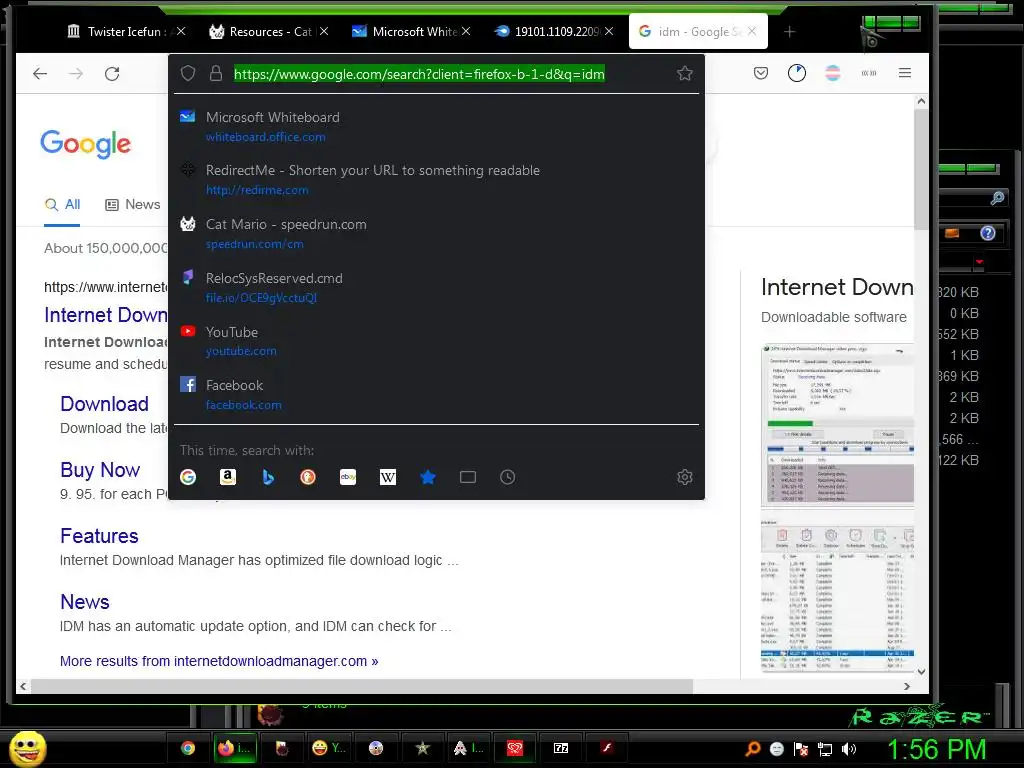
Task: Open the Features sitelink
Action: click(99, 536)
